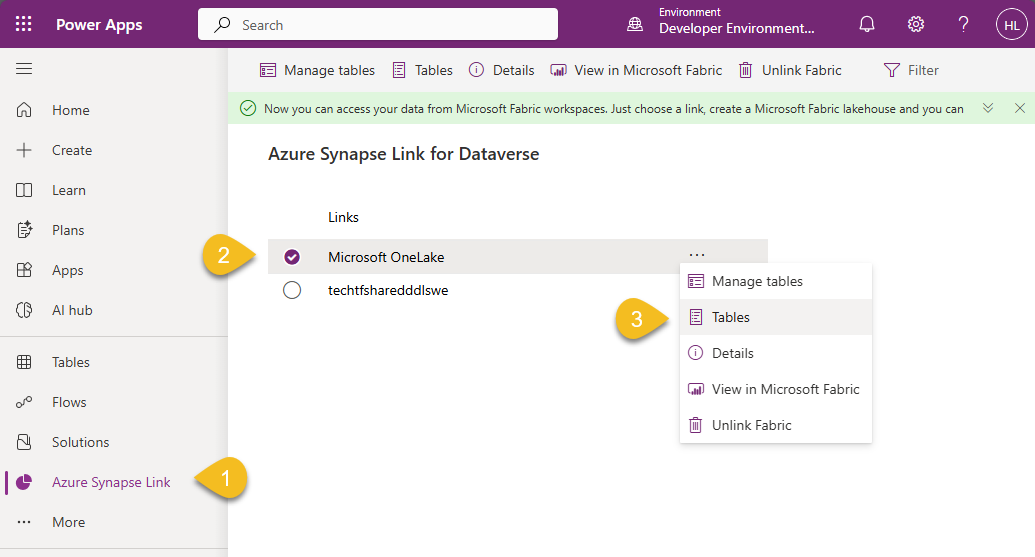The width and height of the screenshot is (1035, 557).
Task: Click into the Search box
Action: click(378, 24)
